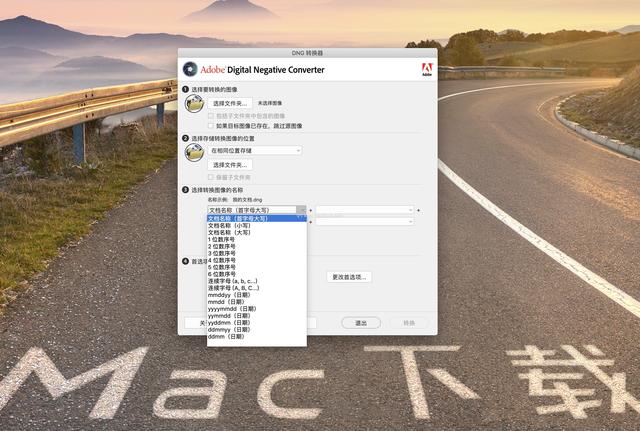Viewport: 640px width, 431px height.
Task: Click the 'DNG 转换器' window title
Action: click(307, 53)
